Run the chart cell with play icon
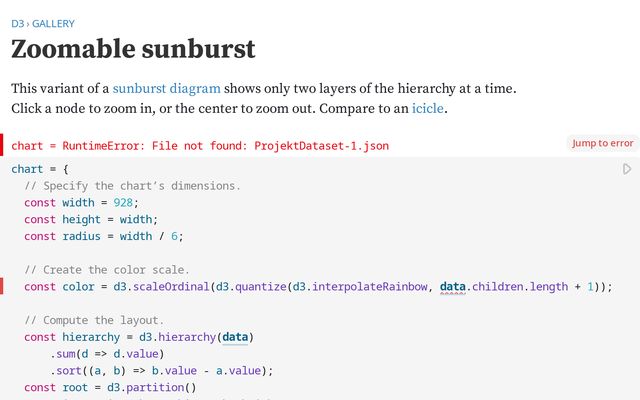 (x=627, y=170)
